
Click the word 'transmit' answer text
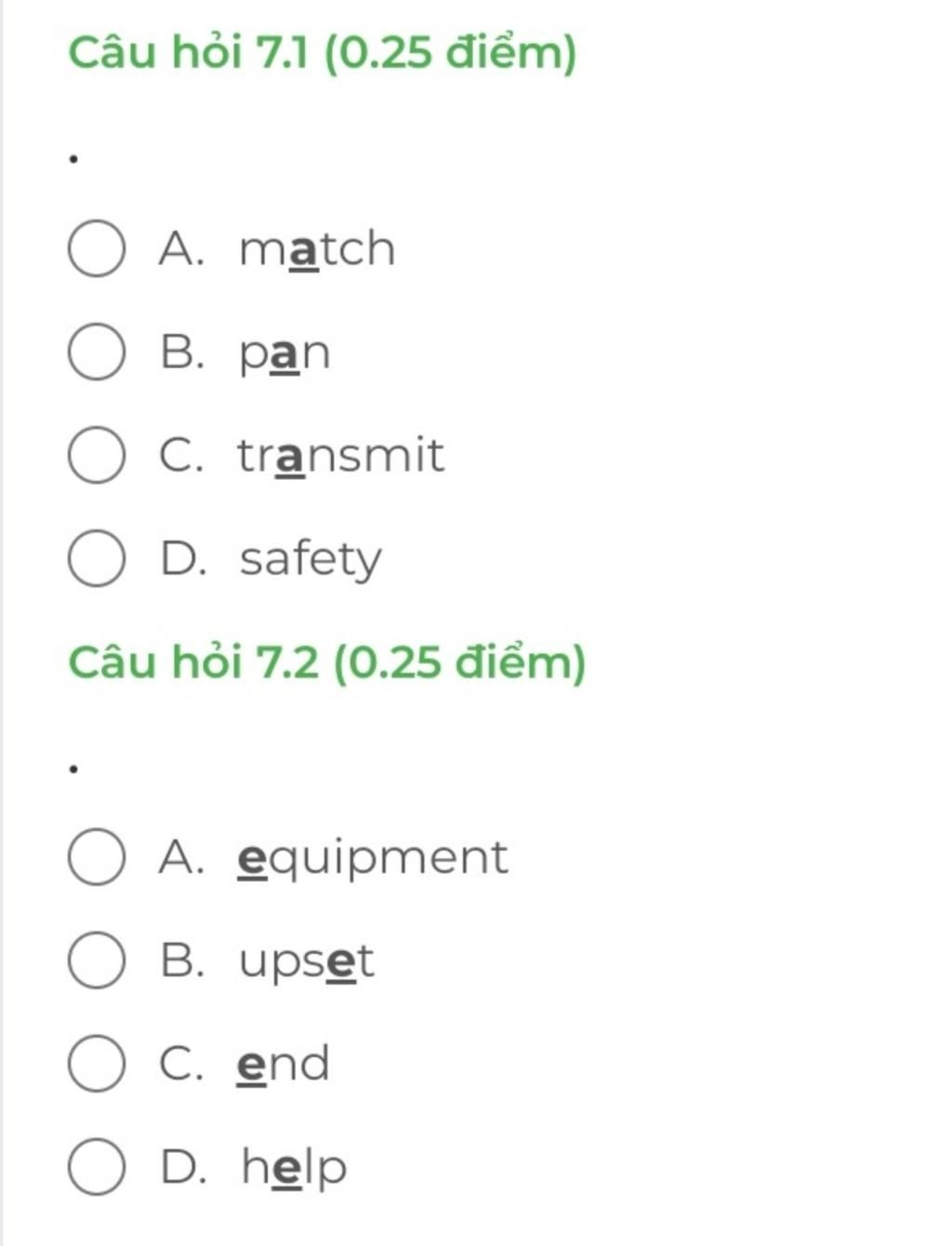click(340, 455)
